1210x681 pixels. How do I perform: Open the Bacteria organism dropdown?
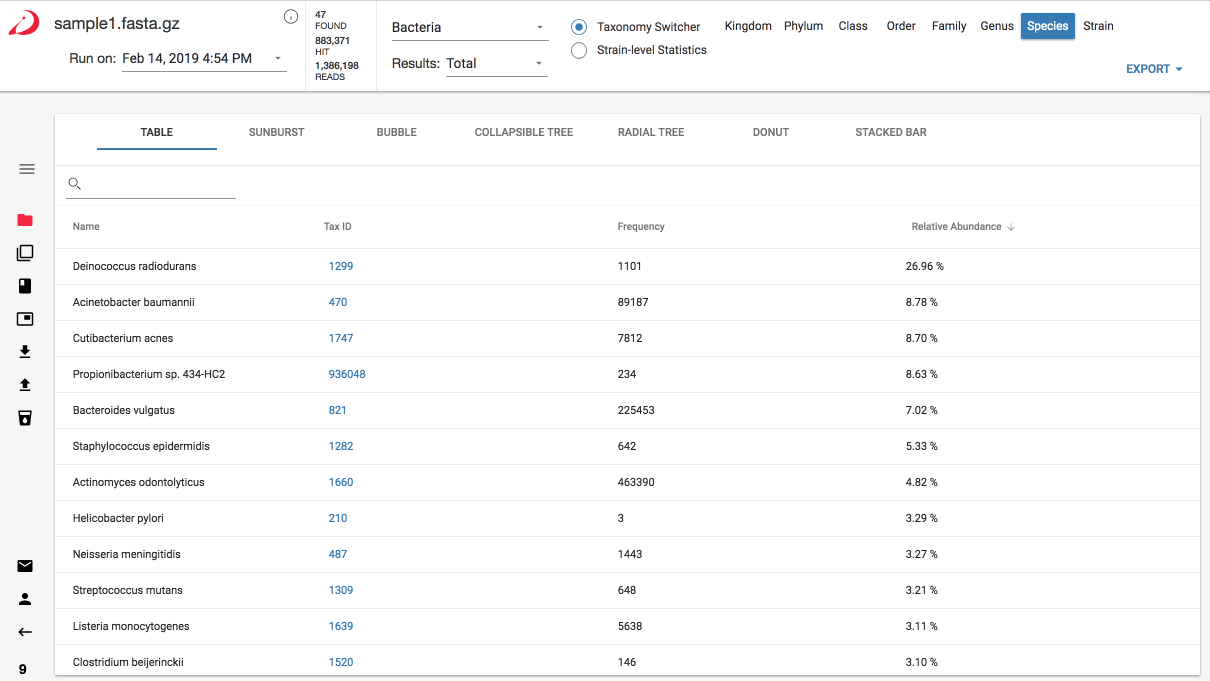(x=469, y=28)
